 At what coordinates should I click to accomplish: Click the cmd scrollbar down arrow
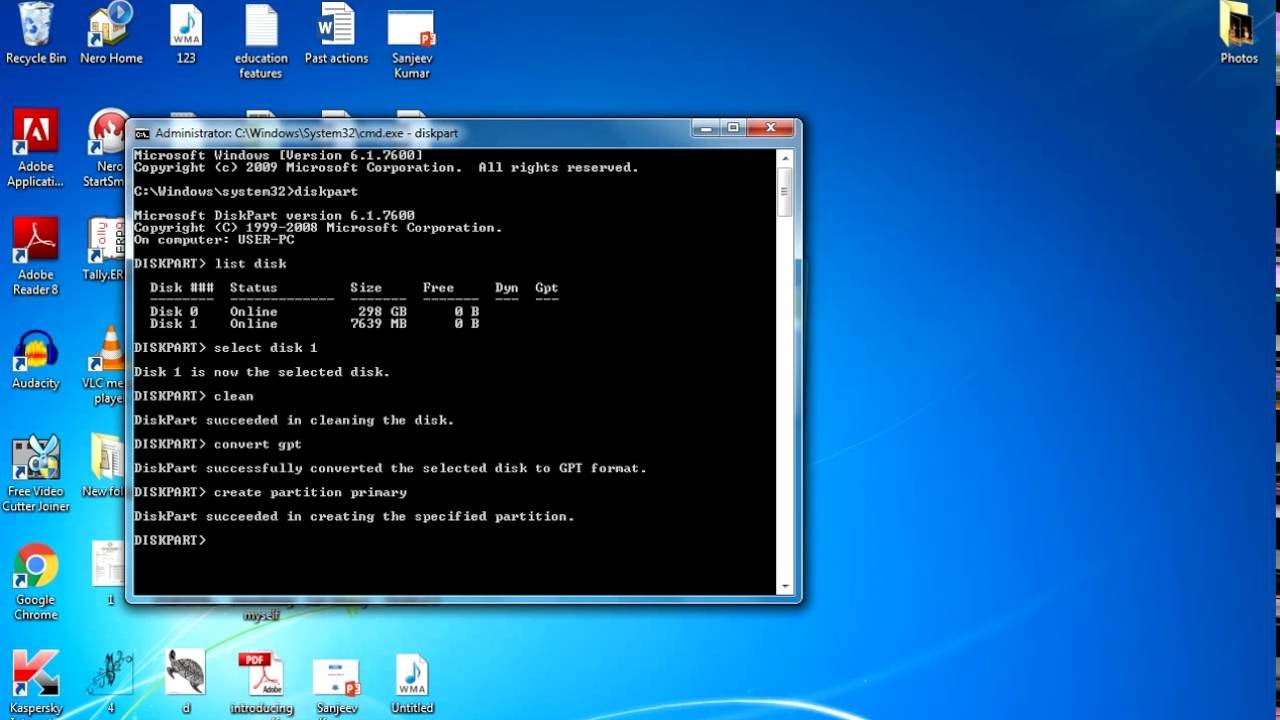pyautogui.click(x=785, y=587)
